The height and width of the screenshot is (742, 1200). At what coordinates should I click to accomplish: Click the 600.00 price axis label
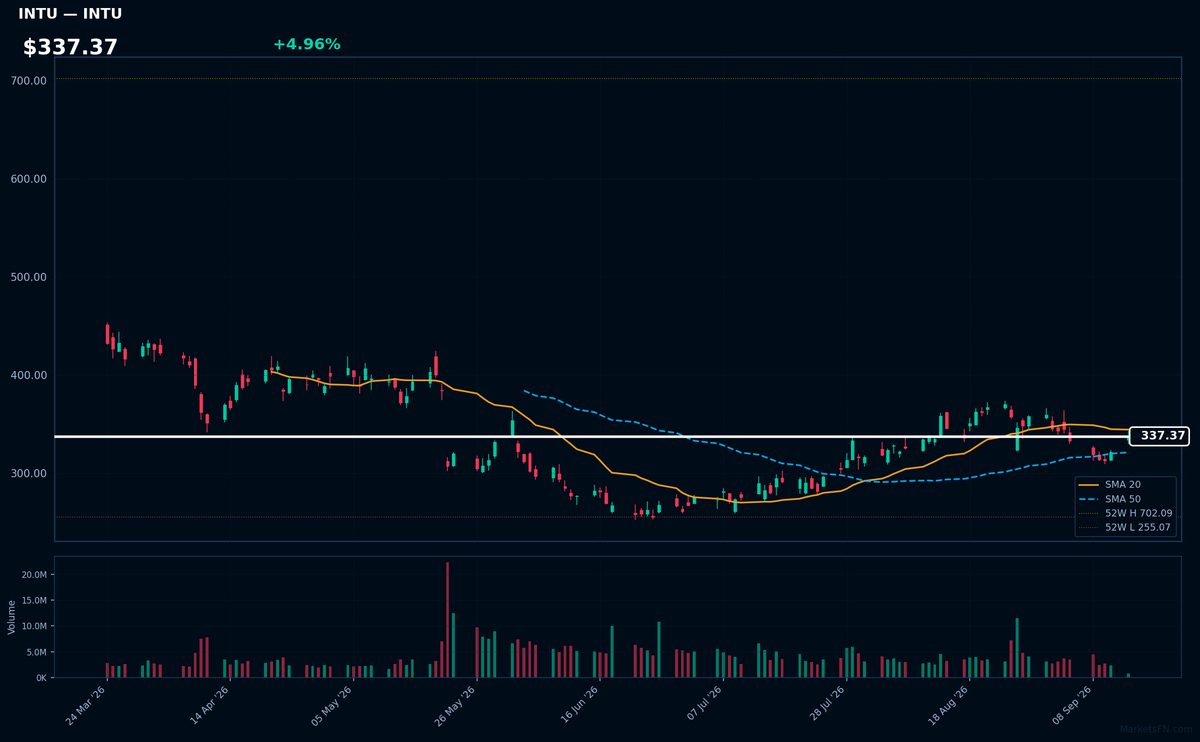[x=30, y=179]
